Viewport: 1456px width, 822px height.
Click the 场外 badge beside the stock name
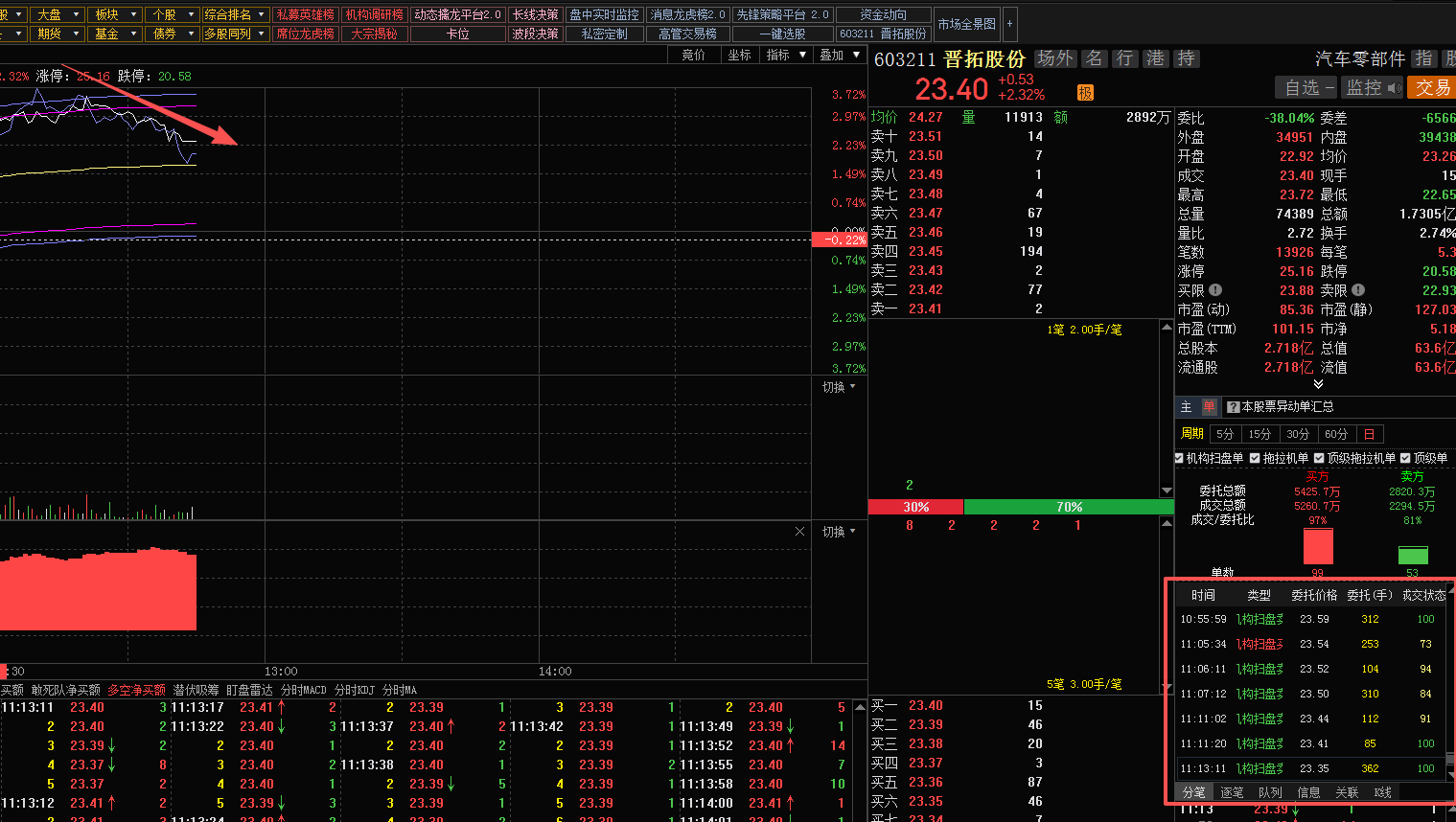(x=1055, y=58)
